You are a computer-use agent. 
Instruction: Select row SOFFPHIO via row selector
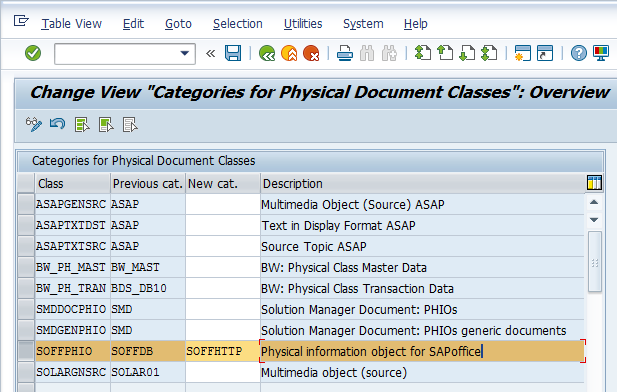click(x=26, y=351)
